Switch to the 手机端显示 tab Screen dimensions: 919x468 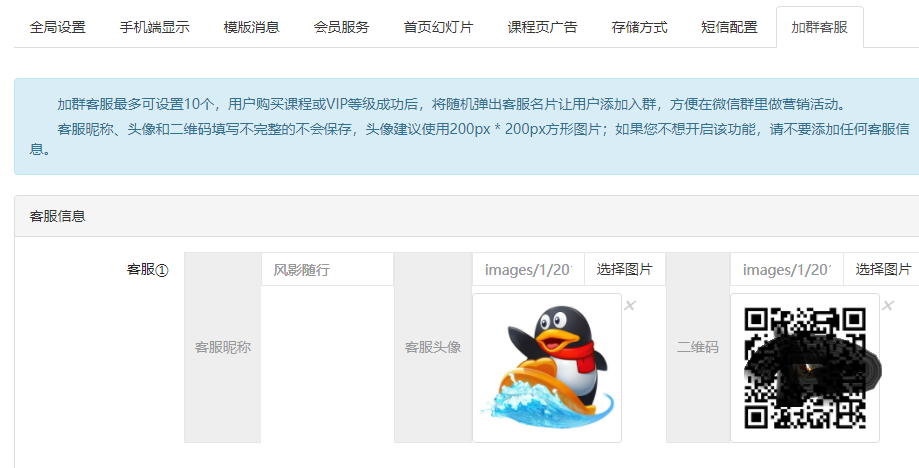155,27
